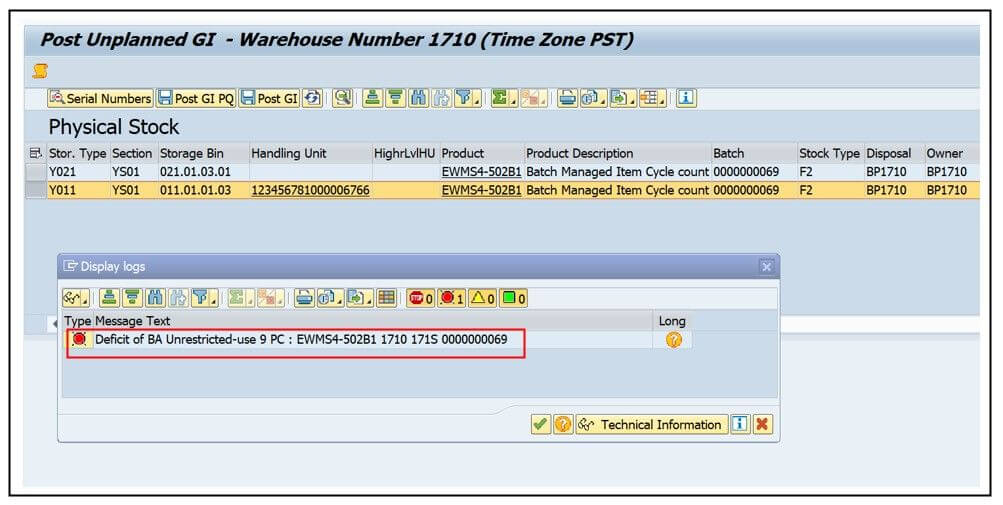Cancel Display logs with red X

762,424
